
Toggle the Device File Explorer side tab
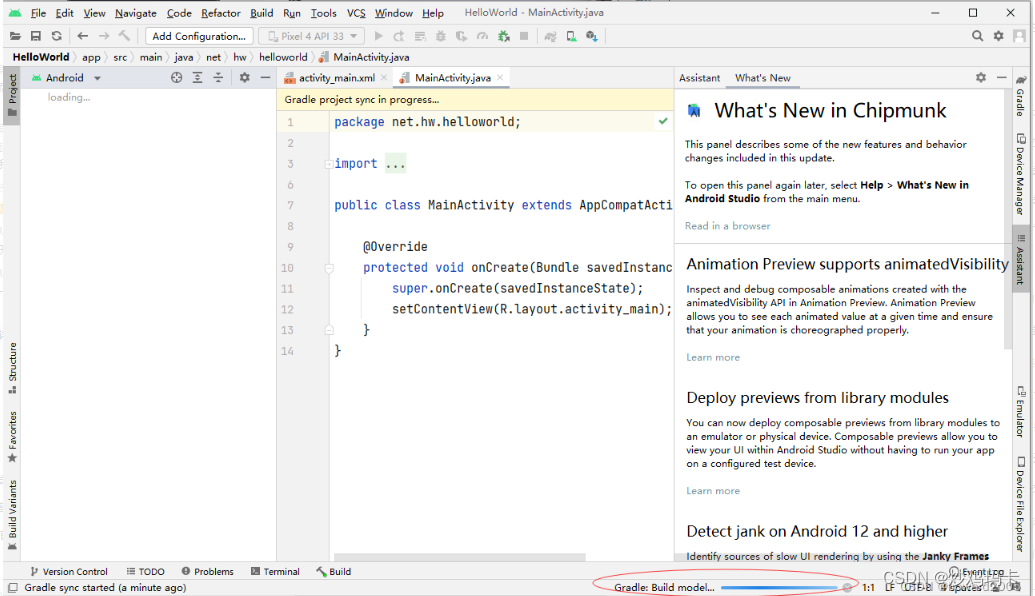click(x=1020, y=504)
